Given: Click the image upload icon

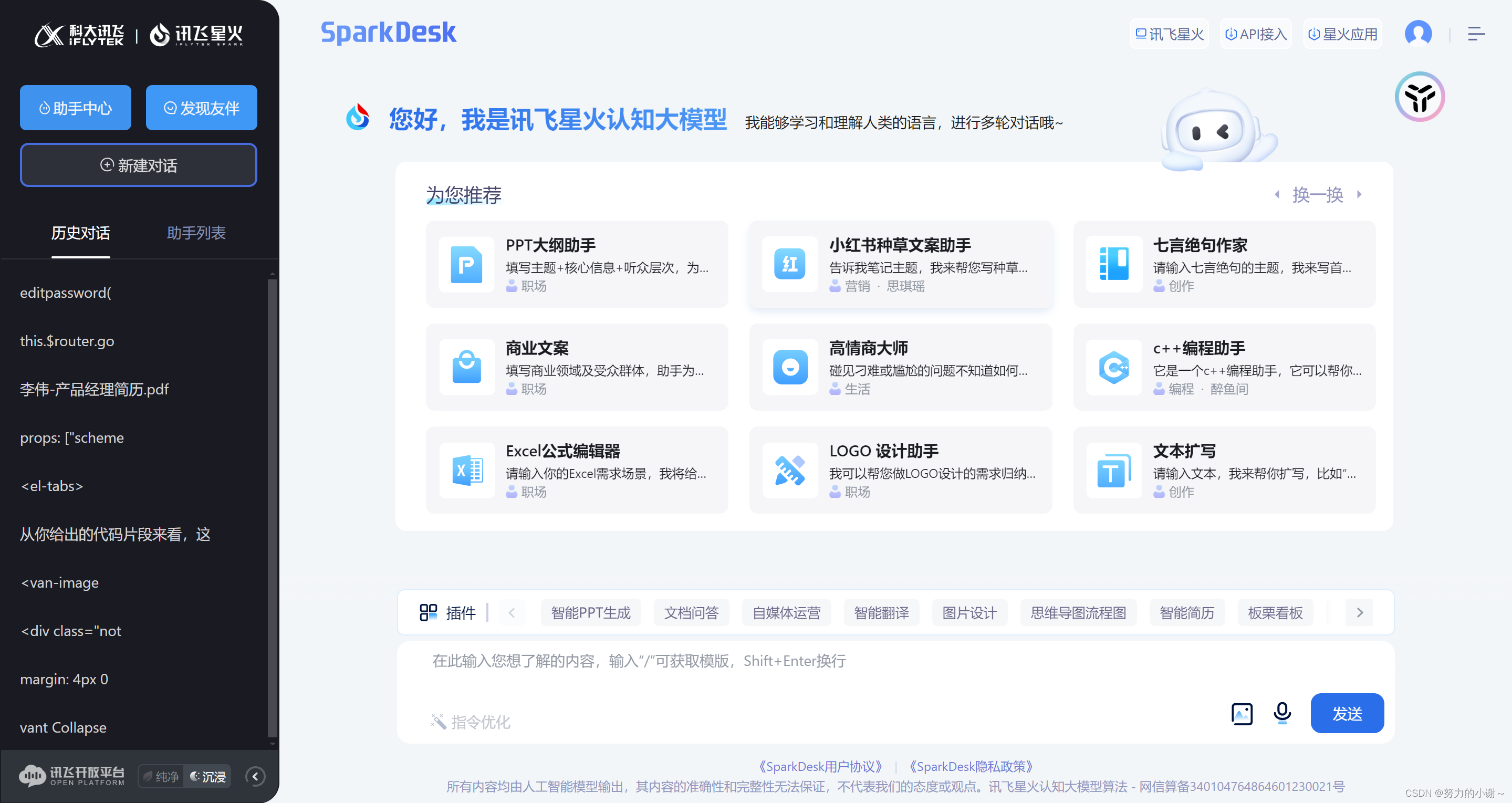Looking at the screenshot, I should [x=1241, y=714].
